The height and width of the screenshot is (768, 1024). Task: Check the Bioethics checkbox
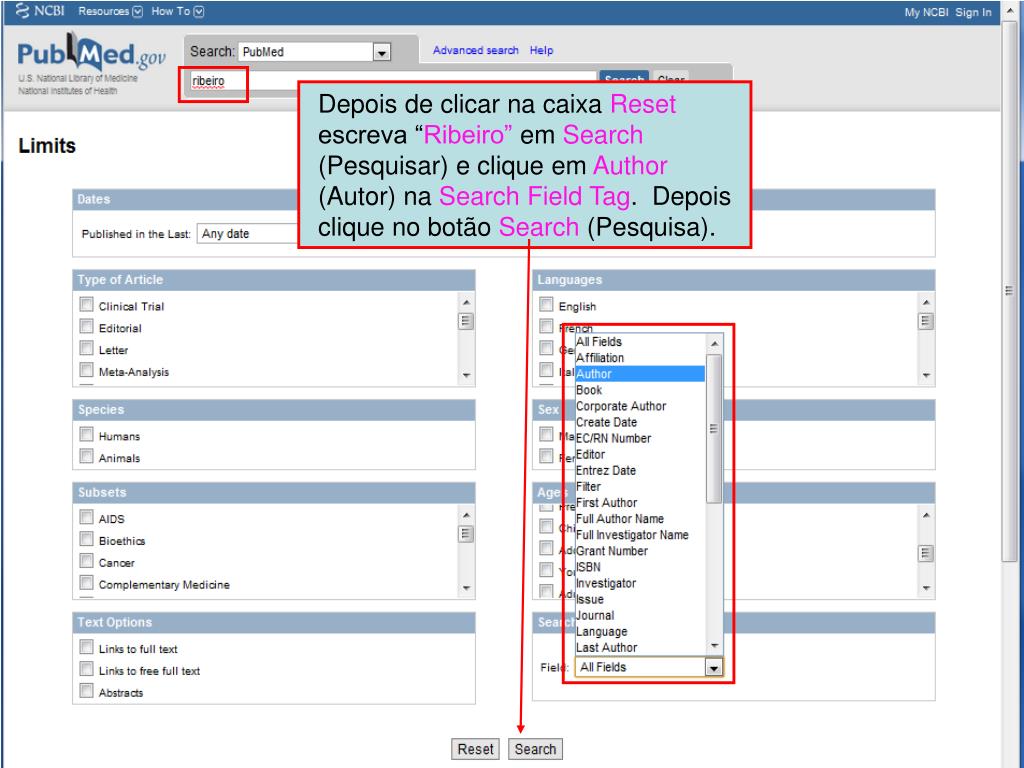click(x=86, y=539)
